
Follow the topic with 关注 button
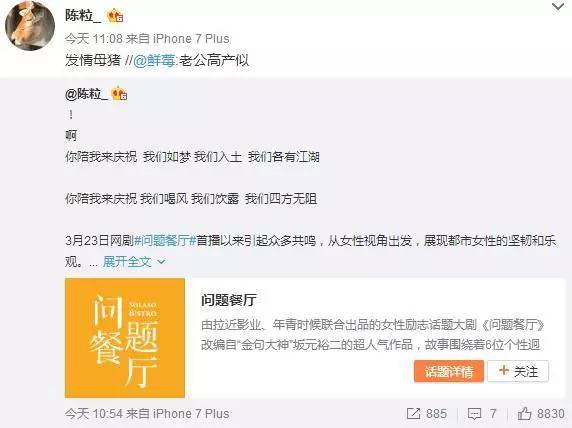point(518,371)
